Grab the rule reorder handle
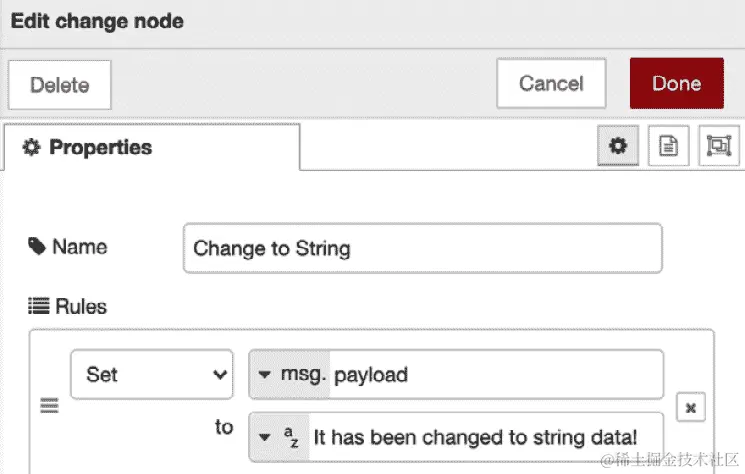The height and width of the screenshot is (474, 745). coord(49,406)
